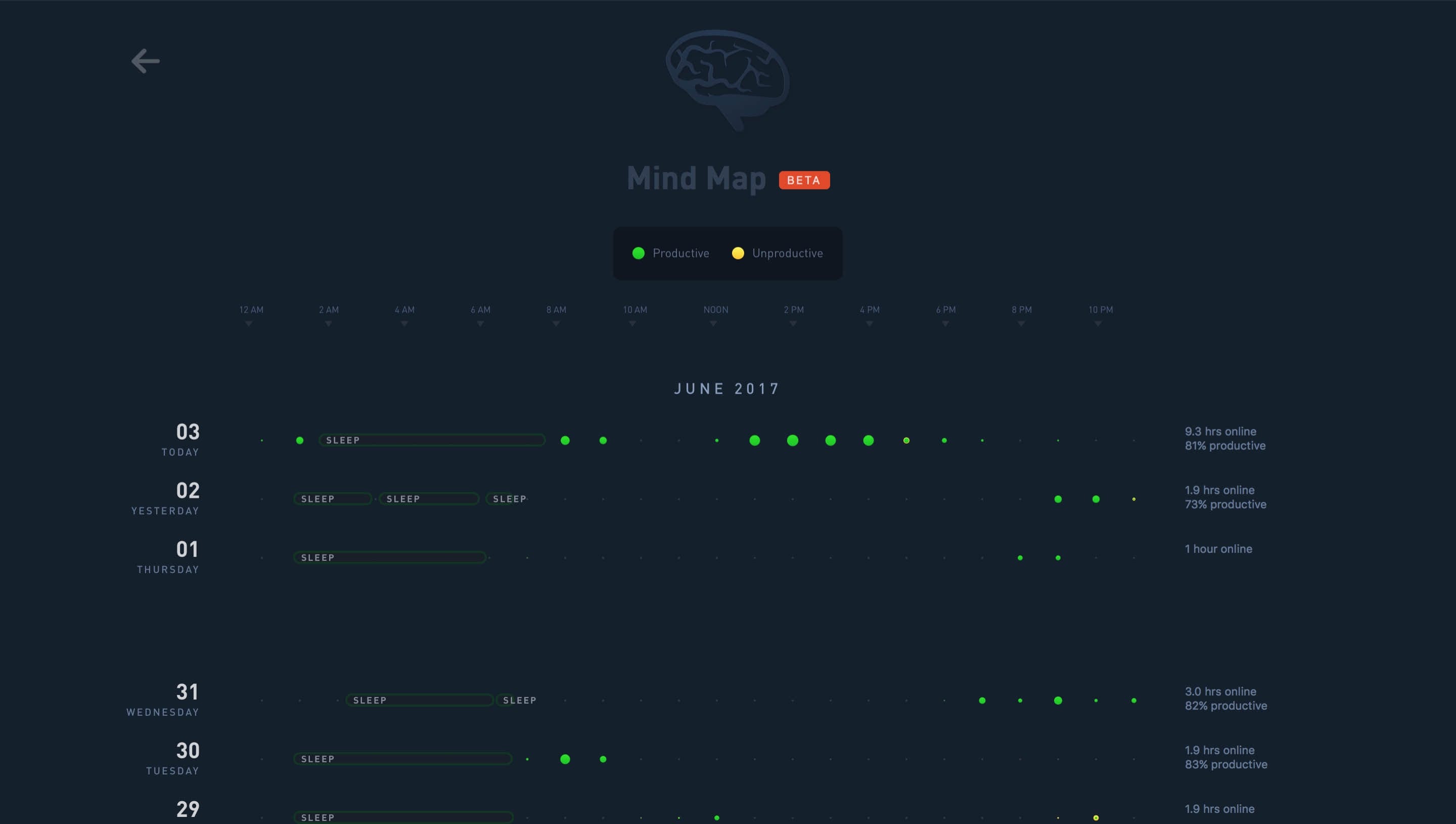The image size is (1456, 824).
Task: Click the NOON time marker triangle
Action: pos(713,324)
